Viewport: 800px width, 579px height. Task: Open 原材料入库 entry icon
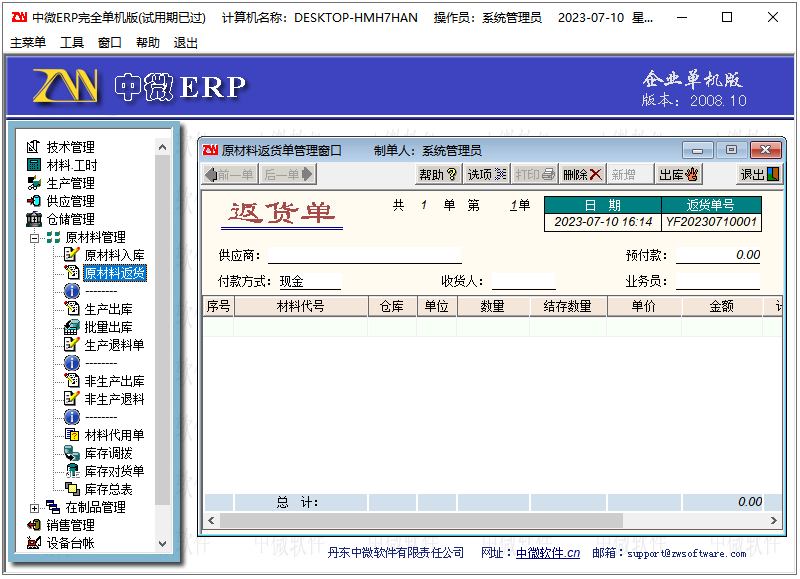click(x=72, y=255)
